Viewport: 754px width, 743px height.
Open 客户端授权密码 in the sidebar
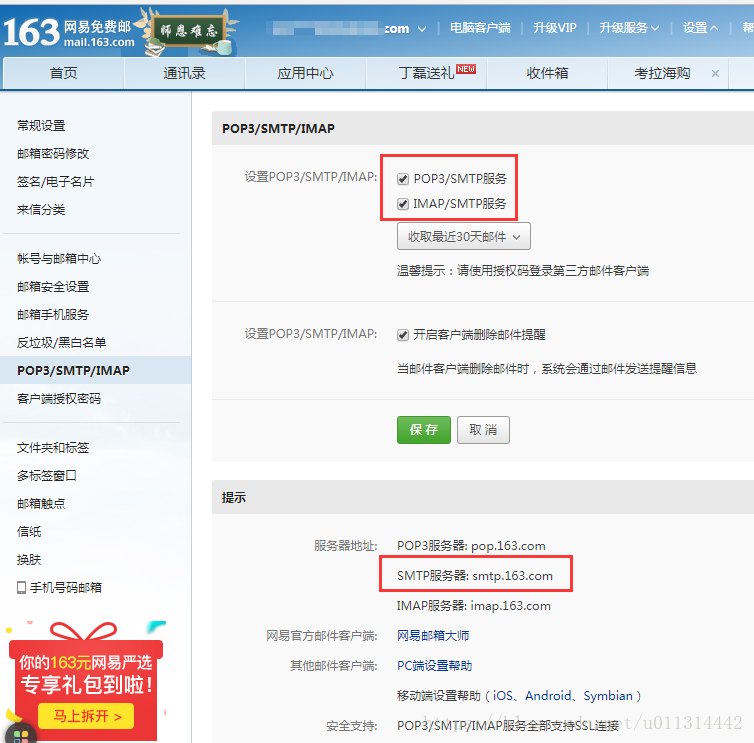pyautogui.click(x=59, y=399)
